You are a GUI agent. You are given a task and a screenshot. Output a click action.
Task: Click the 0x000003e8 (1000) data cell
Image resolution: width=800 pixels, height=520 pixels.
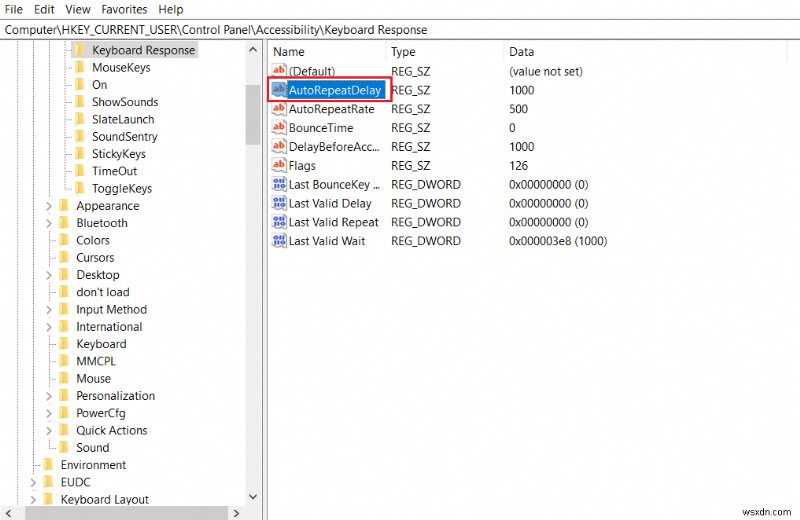(558, 241)
